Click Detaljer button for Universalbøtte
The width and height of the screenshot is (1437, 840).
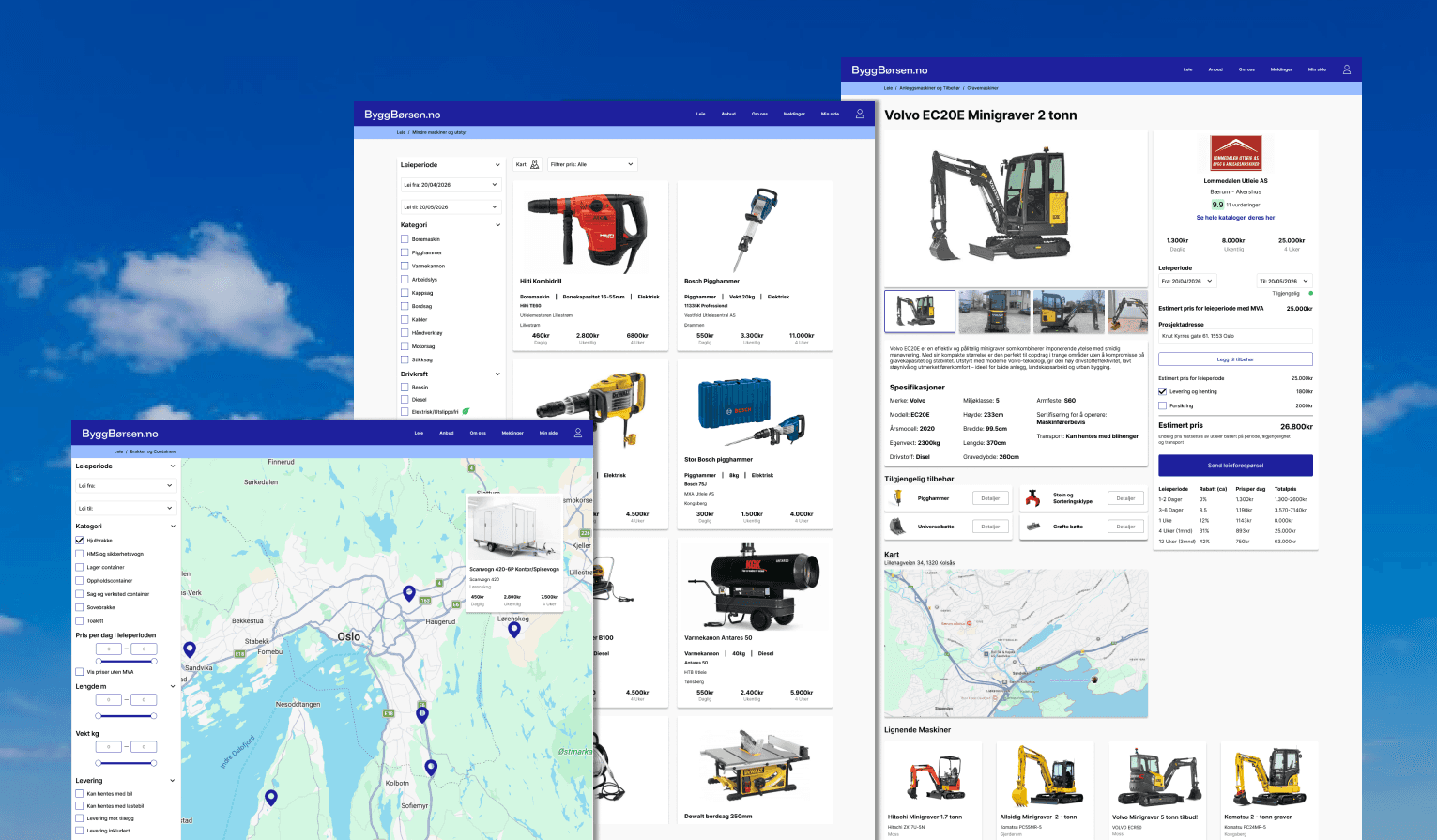point(990,527)
